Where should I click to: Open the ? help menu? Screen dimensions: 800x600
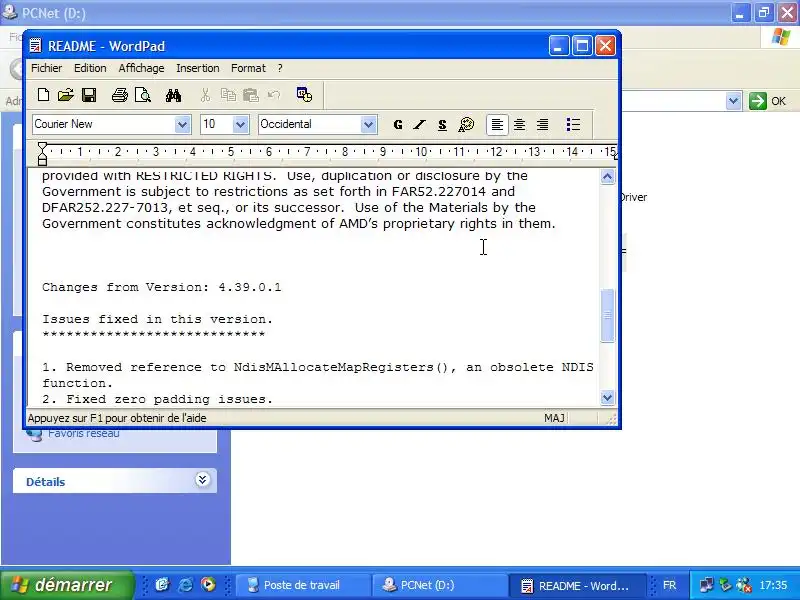pyautogui.click(x=280, y=68)
